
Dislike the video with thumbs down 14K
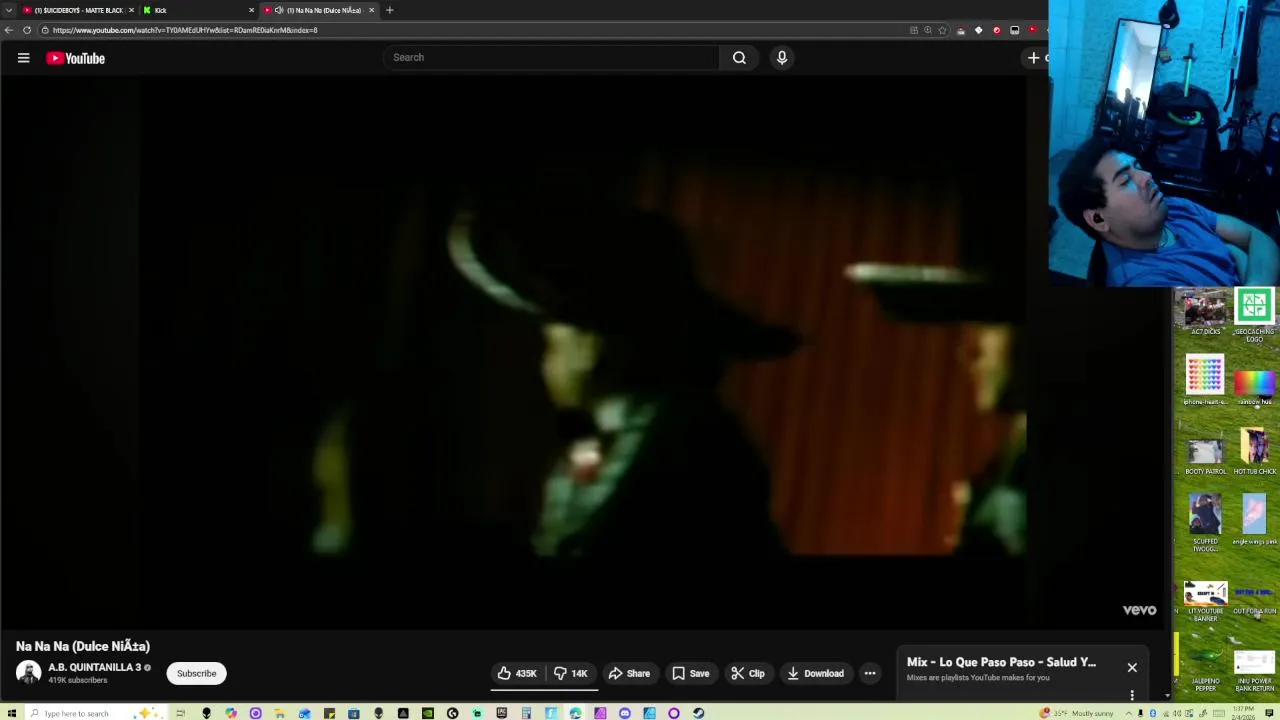(x=571, y=673)
